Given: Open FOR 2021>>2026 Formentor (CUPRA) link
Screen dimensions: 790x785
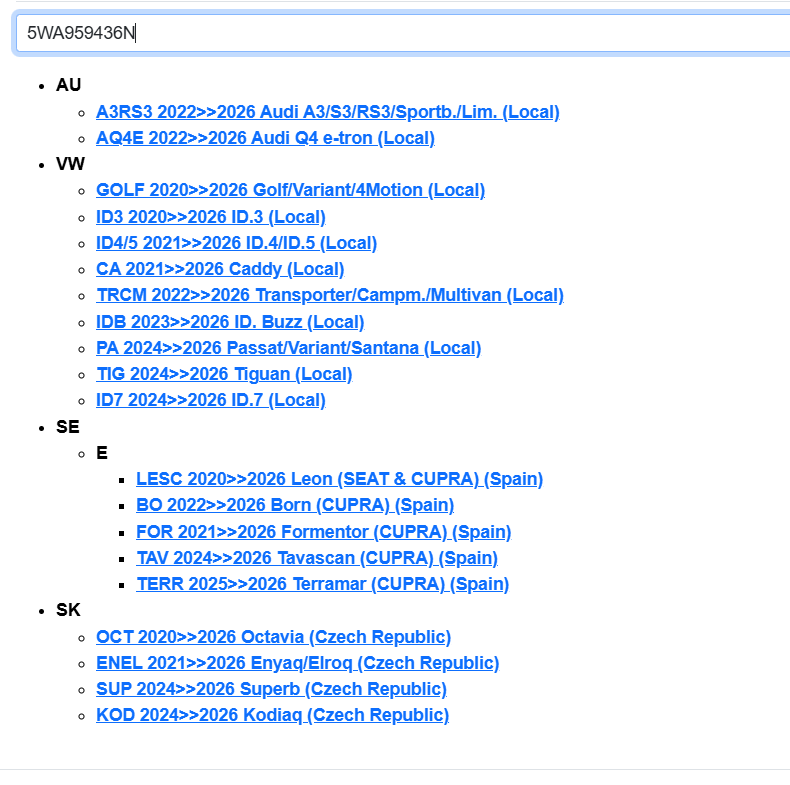Looking at the screenshot, I should point(324,532).
